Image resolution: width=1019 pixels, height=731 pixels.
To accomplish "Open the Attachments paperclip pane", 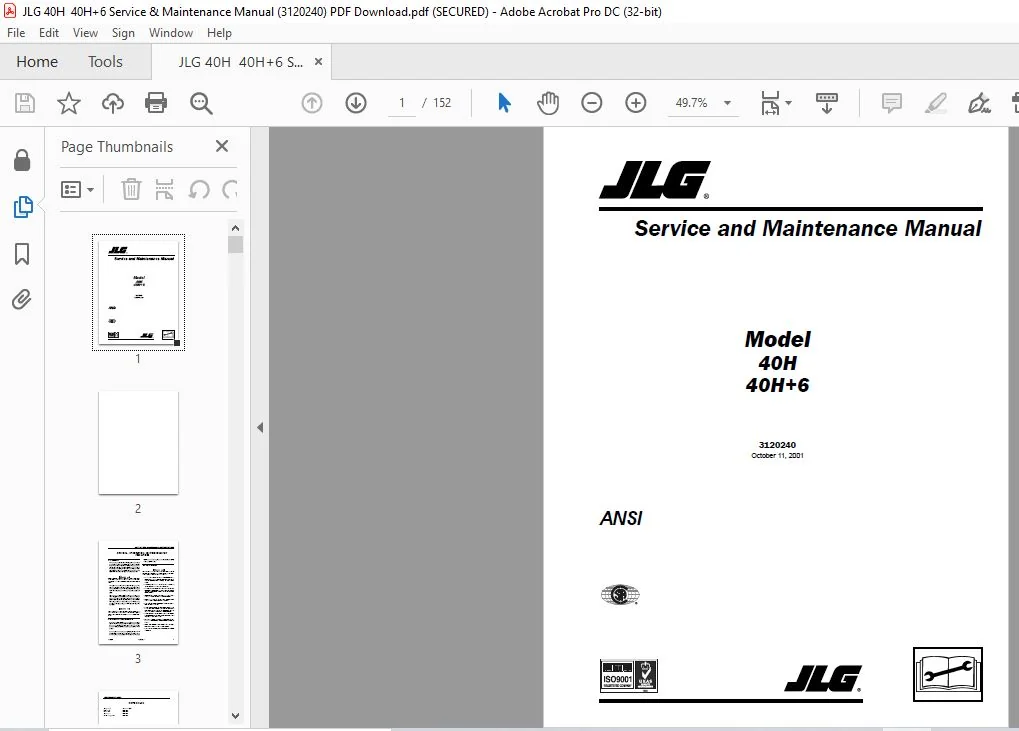I will pos(21,300).
